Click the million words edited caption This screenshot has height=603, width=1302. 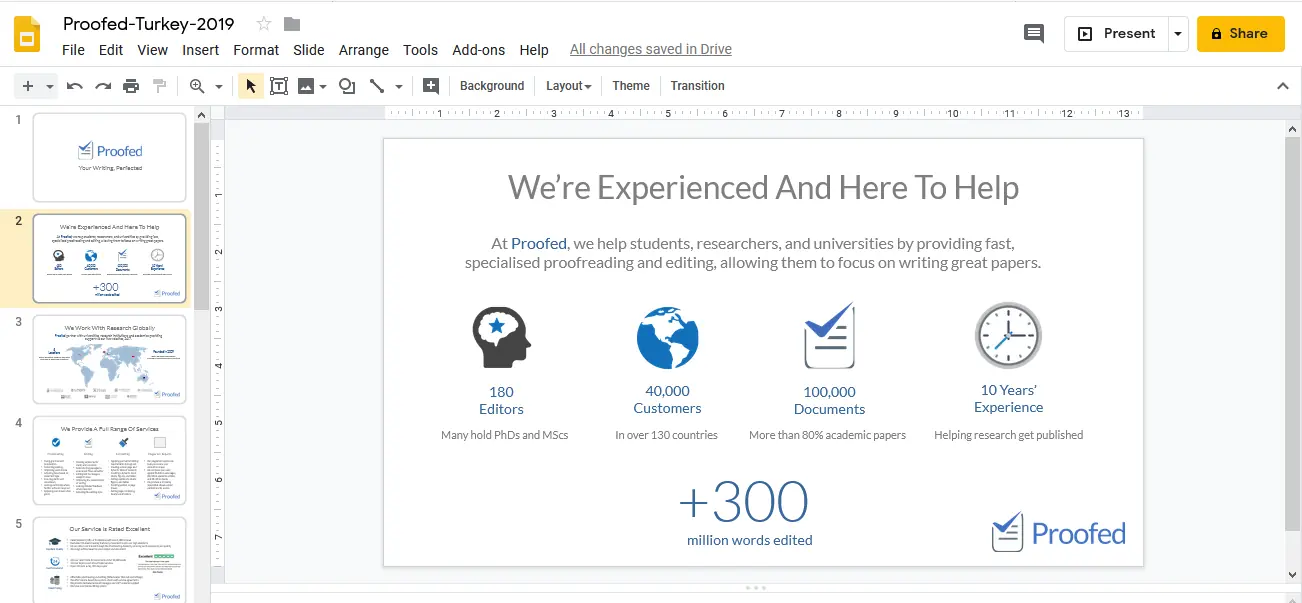click(x=749, y=540)
